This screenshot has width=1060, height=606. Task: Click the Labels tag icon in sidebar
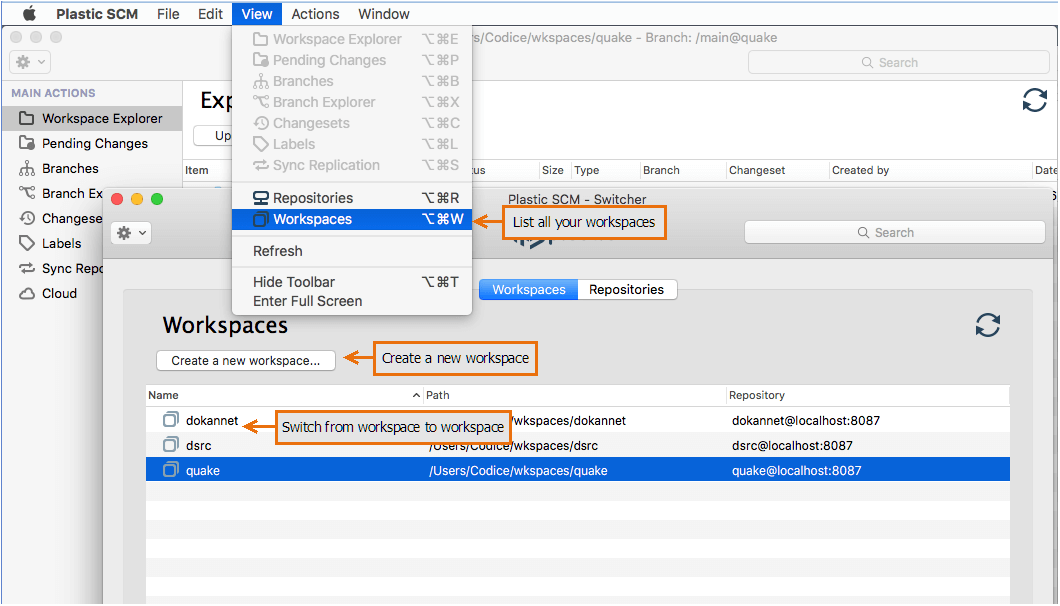(x=27, y=243)
